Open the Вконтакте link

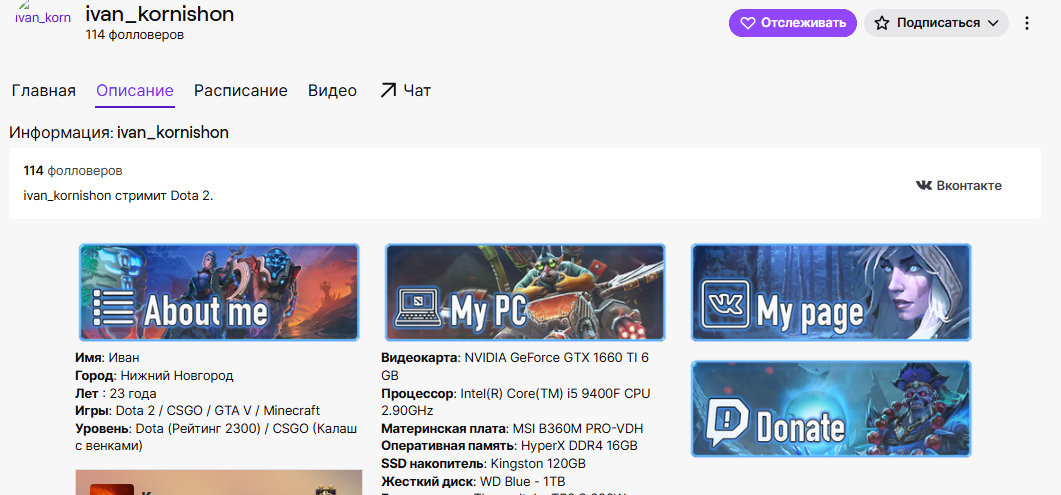click(x=959, y=185)
